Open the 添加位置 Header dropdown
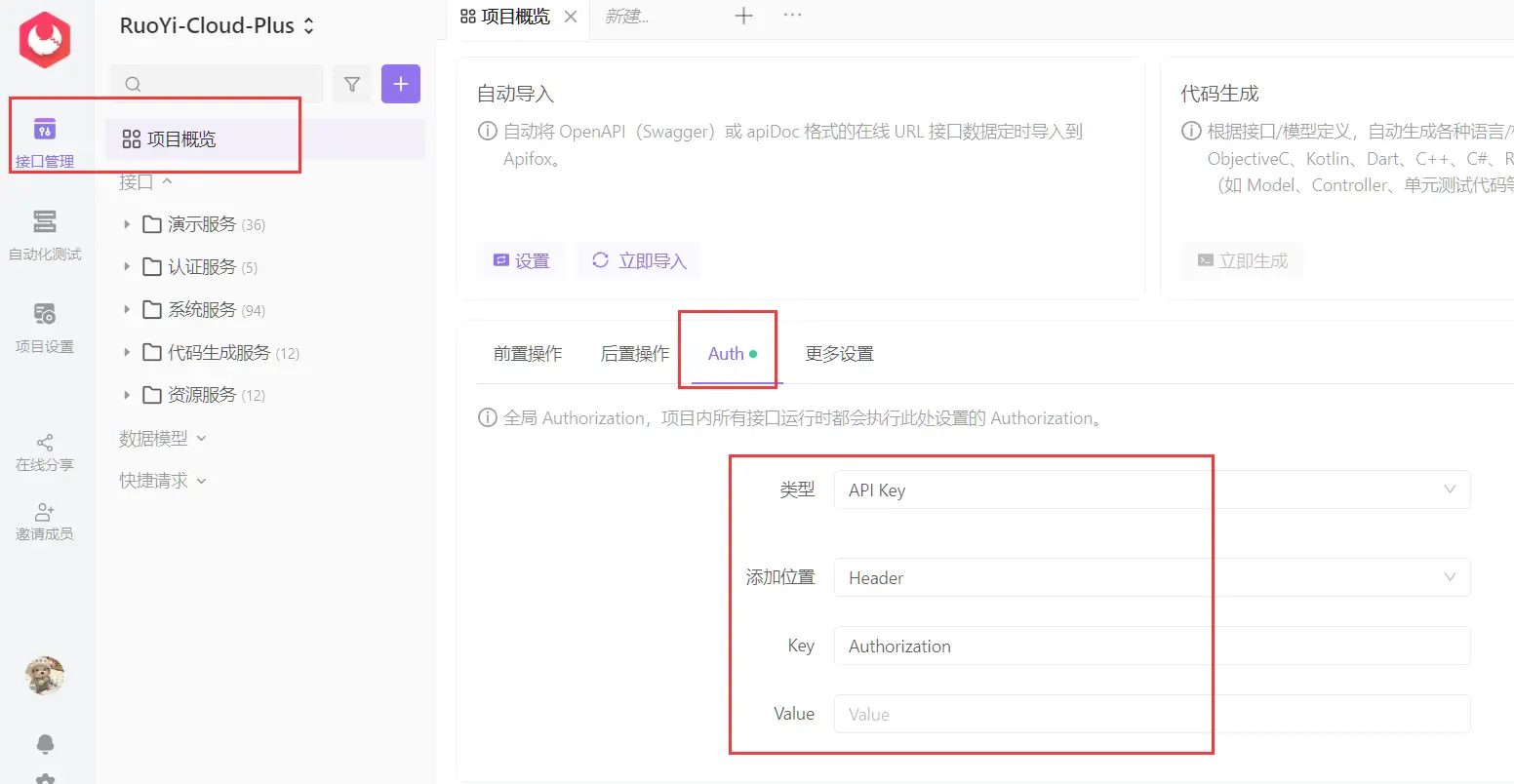Viewport: 1514px width, 784px height. pos(1152,578)
